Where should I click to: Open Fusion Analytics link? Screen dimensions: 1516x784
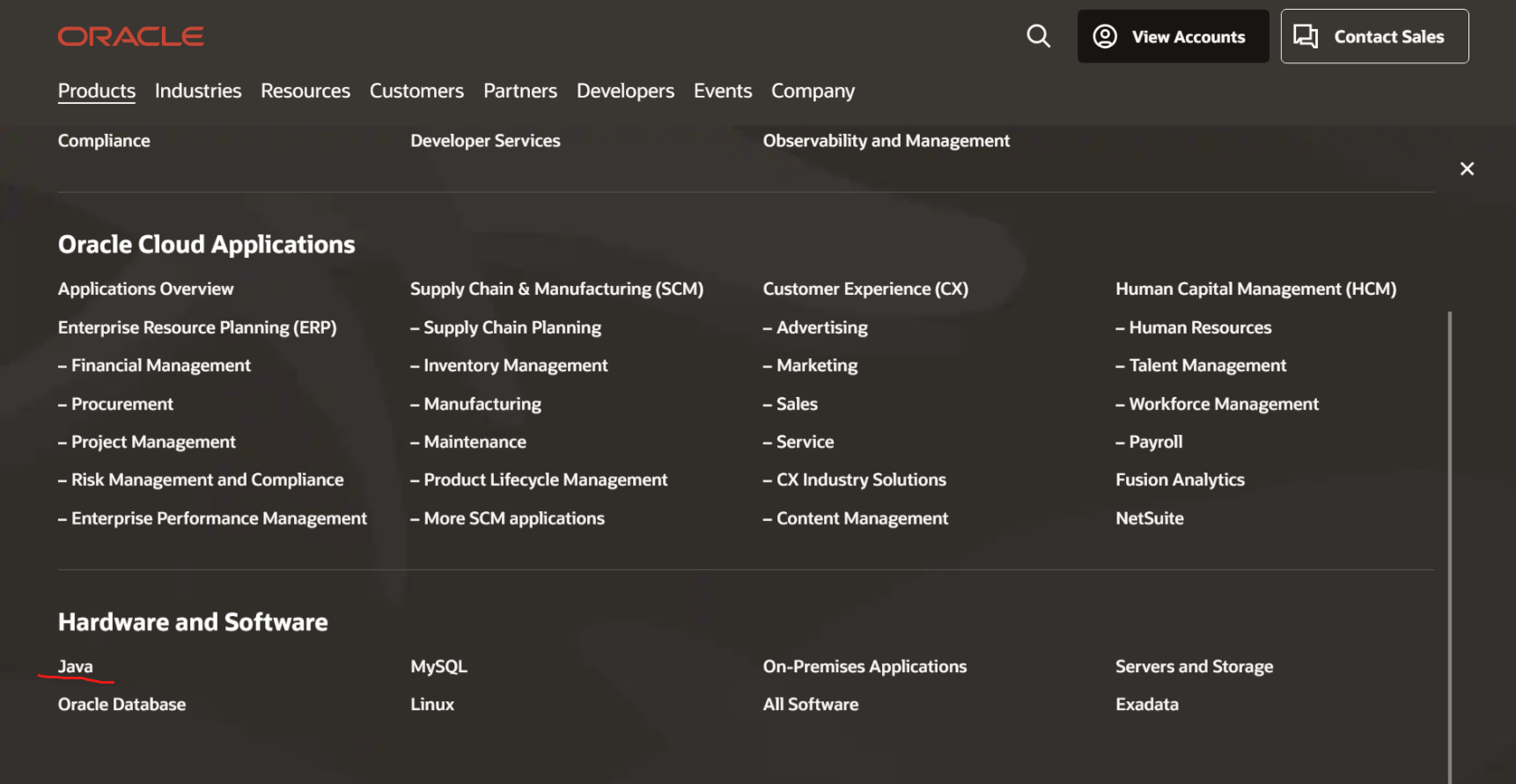tap(1180, 480)
